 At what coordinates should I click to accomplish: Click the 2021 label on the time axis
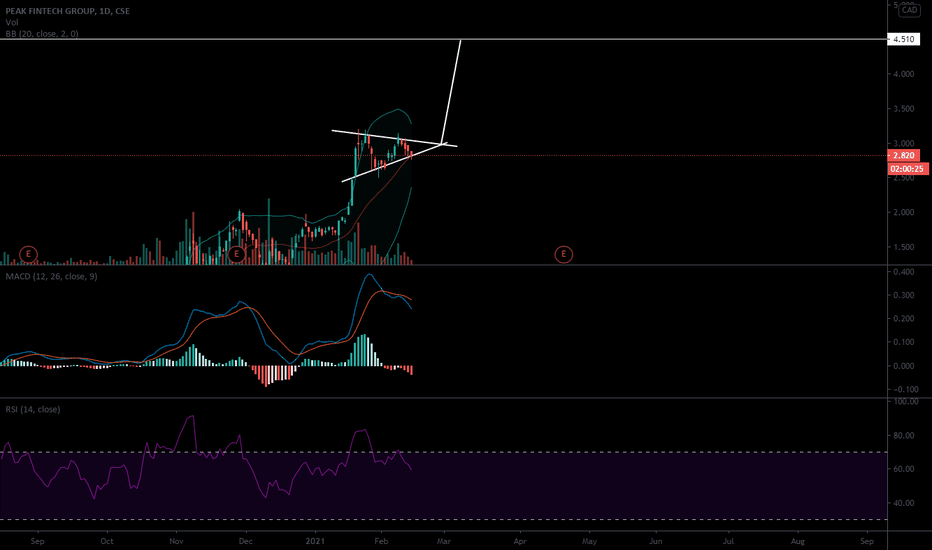point(315,541)
